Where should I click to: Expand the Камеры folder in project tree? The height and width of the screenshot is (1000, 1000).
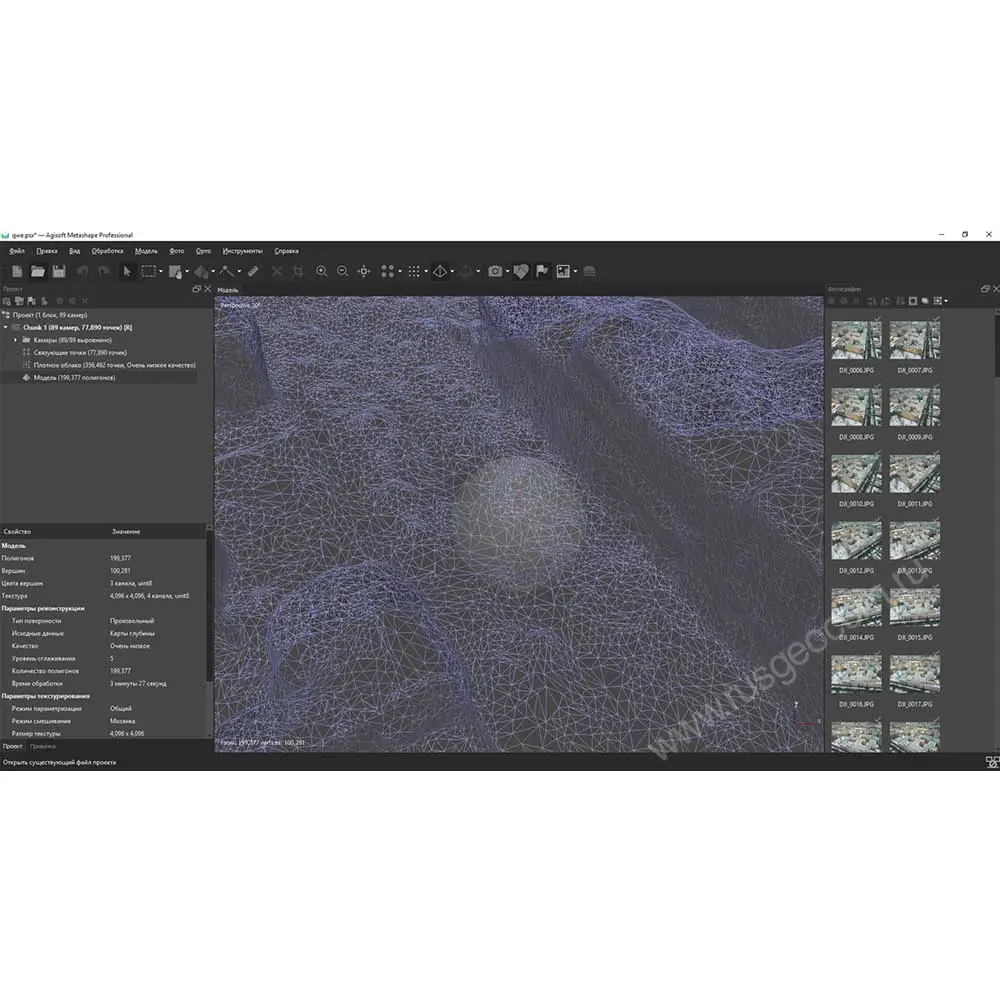pos(15,340)
